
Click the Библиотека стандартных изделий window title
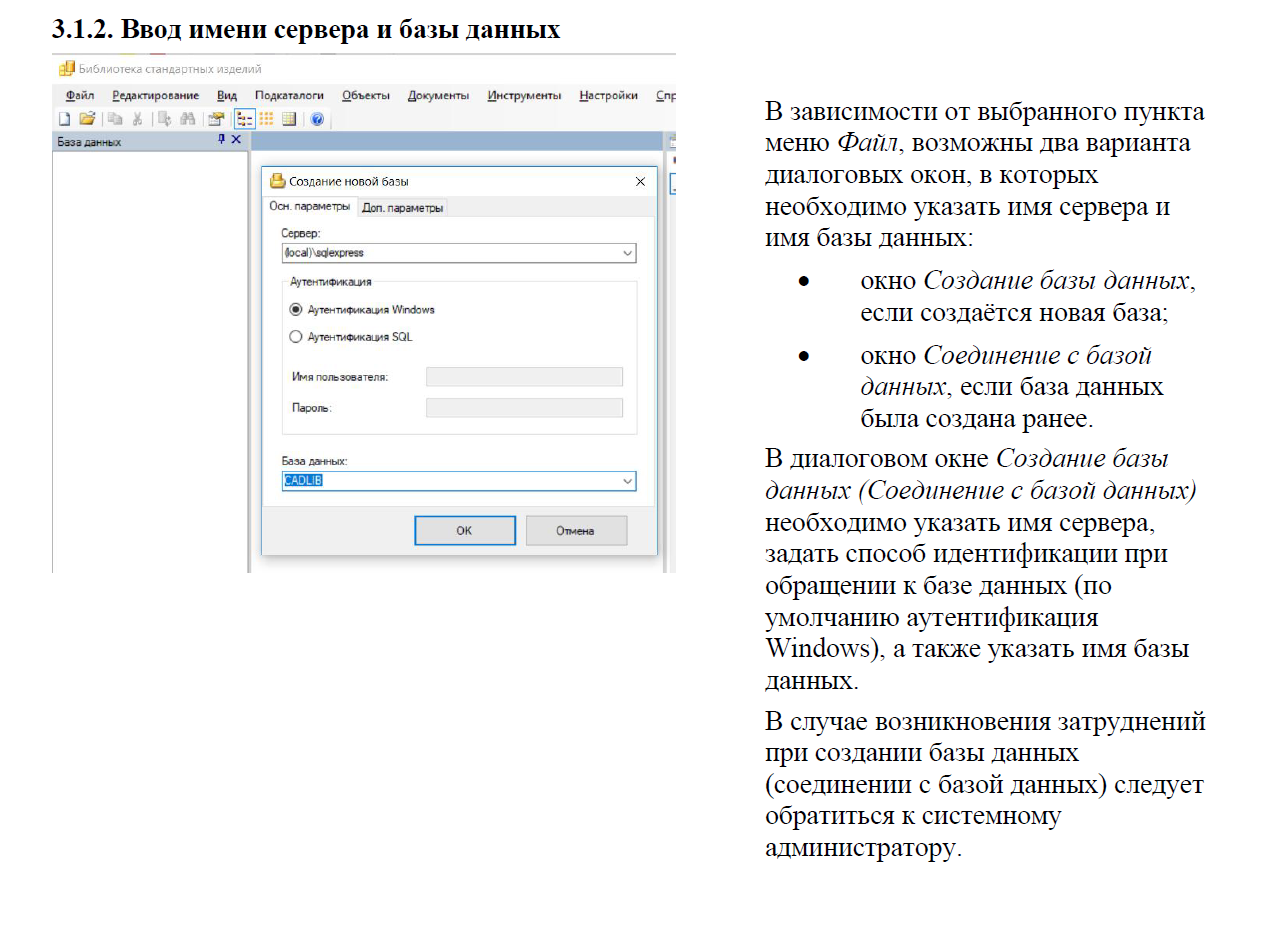click(170, 69)
